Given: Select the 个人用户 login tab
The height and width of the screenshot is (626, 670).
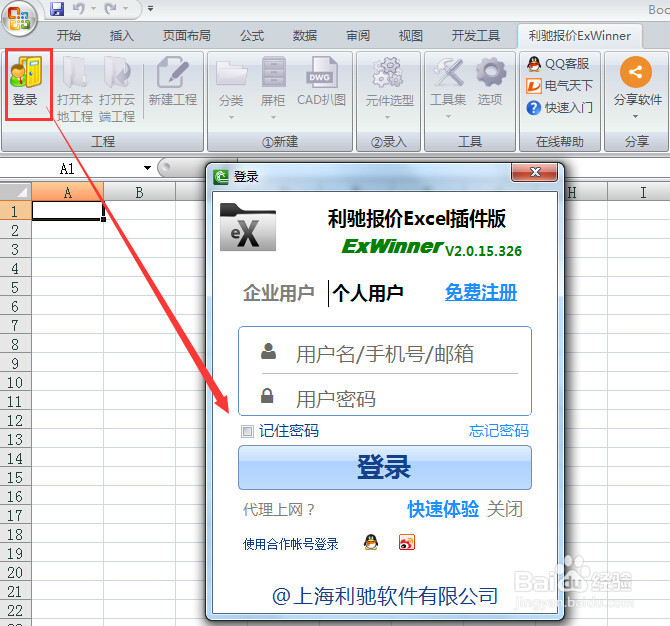Looking at the screenshot, I should coord(368,293).
